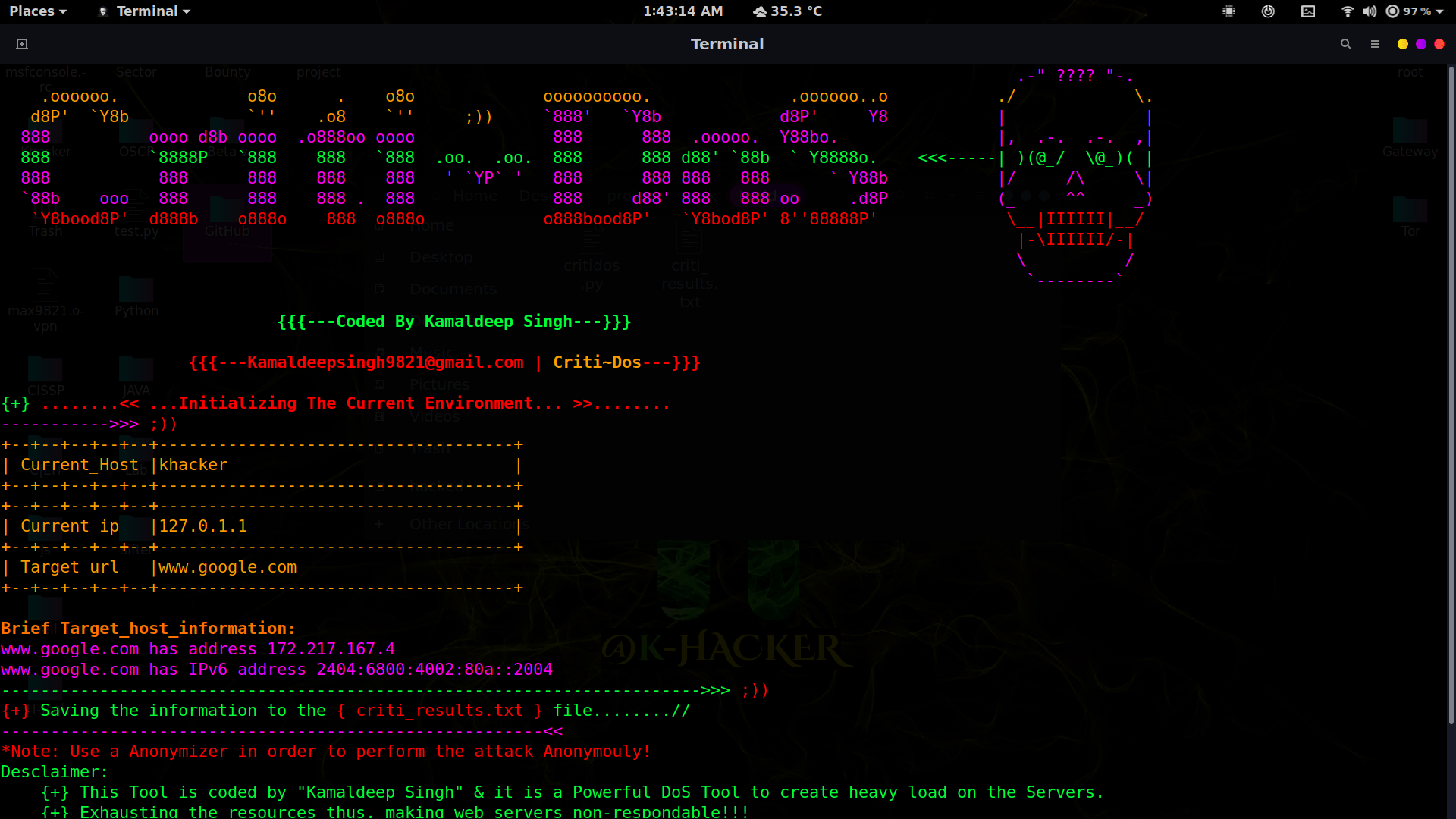
Task: Click the '127.0.1.1' IP value
Action: coord(203,526)
